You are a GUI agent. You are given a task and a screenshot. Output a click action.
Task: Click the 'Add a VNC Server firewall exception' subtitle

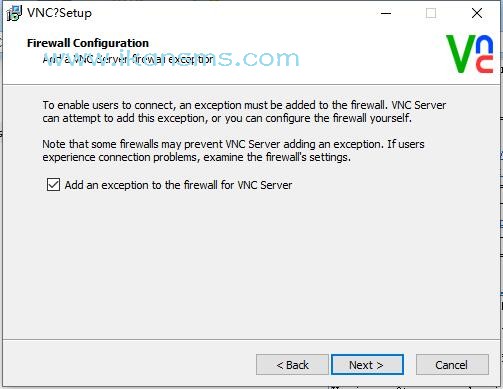point(128,59)
